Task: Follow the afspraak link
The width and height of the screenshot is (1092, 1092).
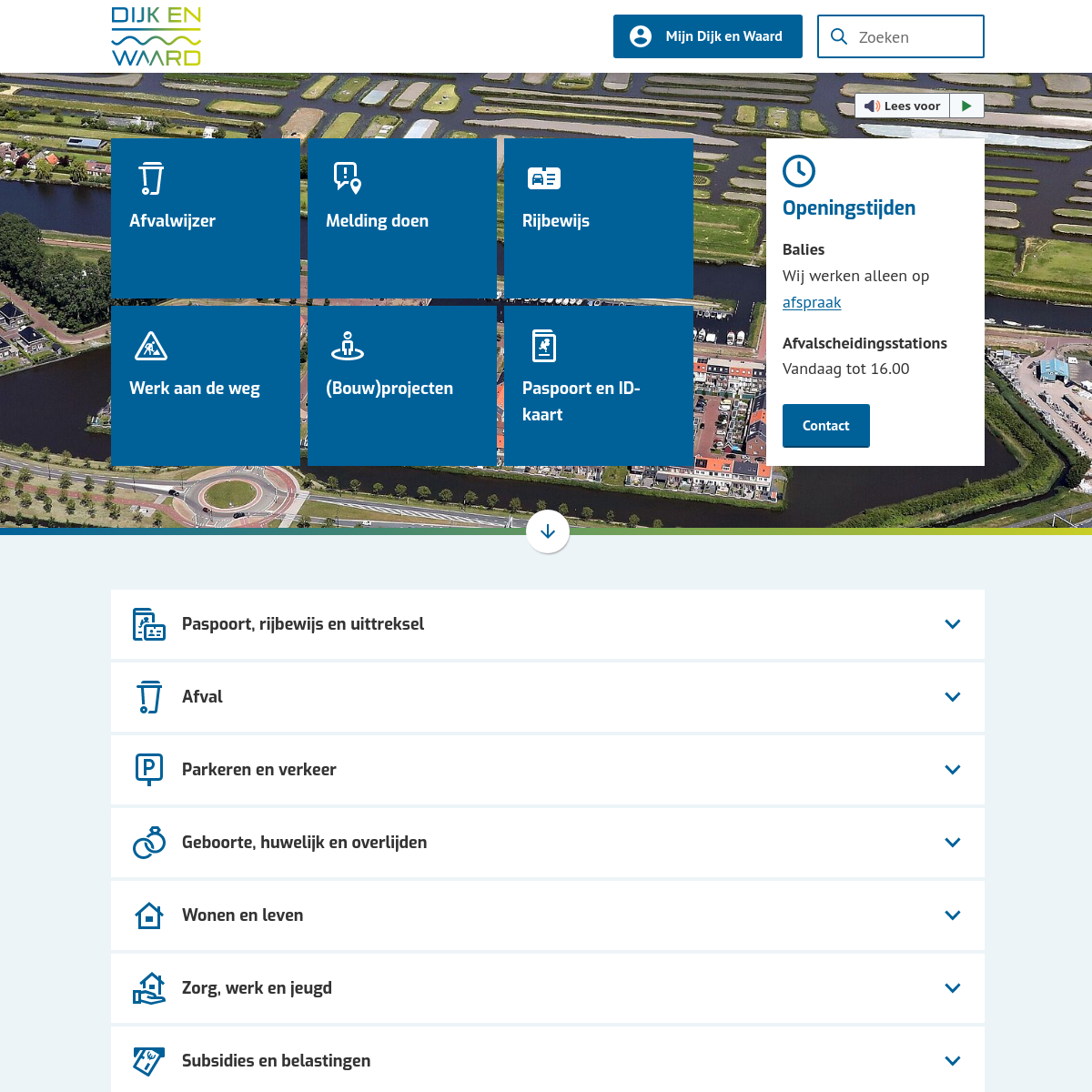Action: tap(812, 302)
